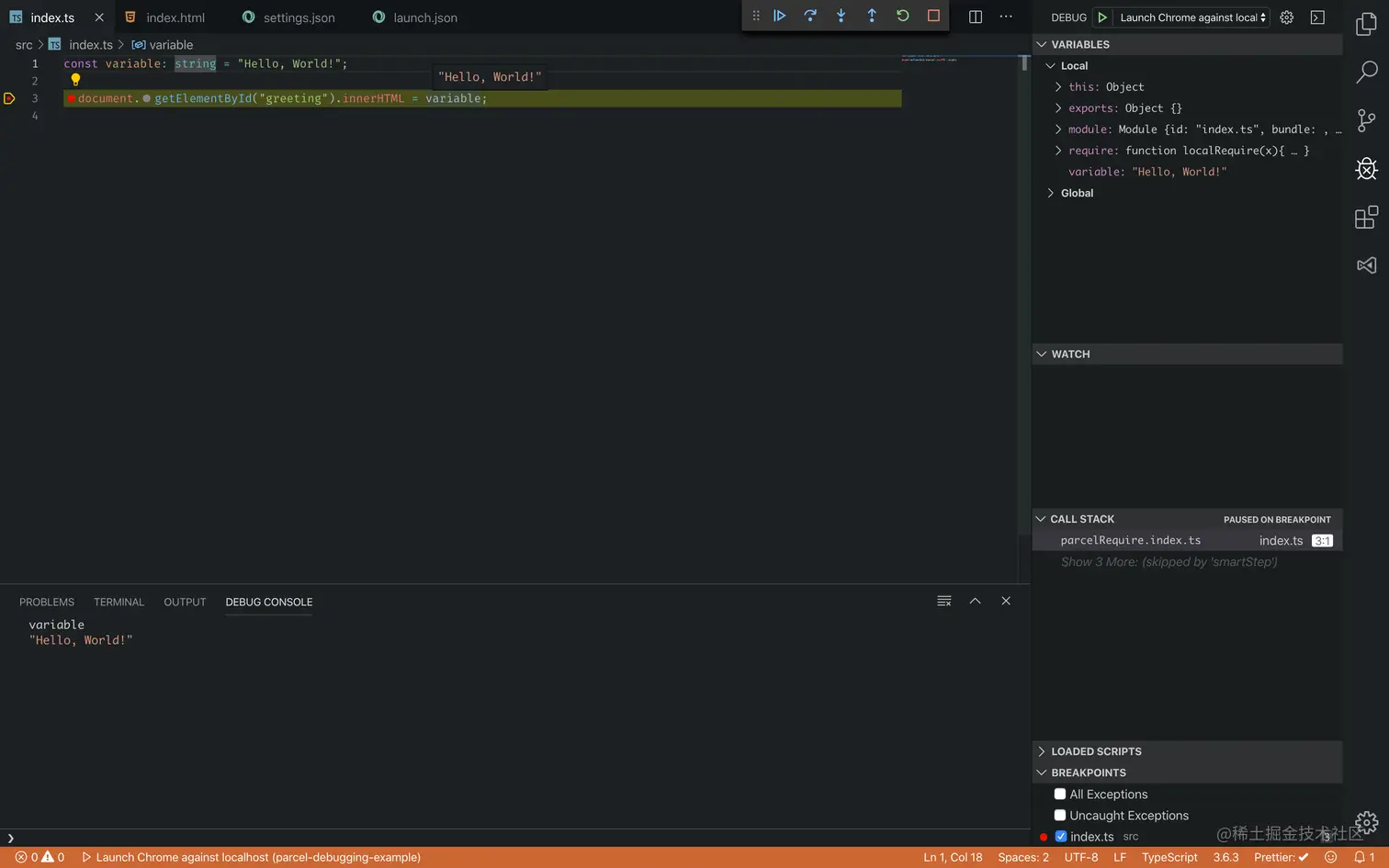Click the debug console input prompt
The height and width of the screenshot is (868, 1389).
[514, 838]
